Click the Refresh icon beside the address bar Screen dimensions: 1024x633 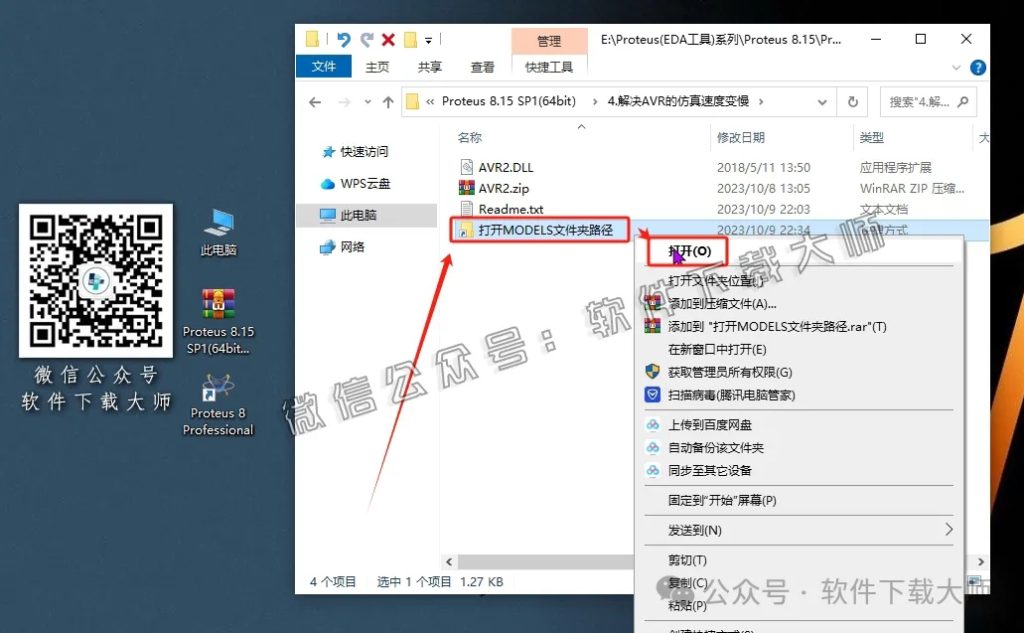coord(851,101)
